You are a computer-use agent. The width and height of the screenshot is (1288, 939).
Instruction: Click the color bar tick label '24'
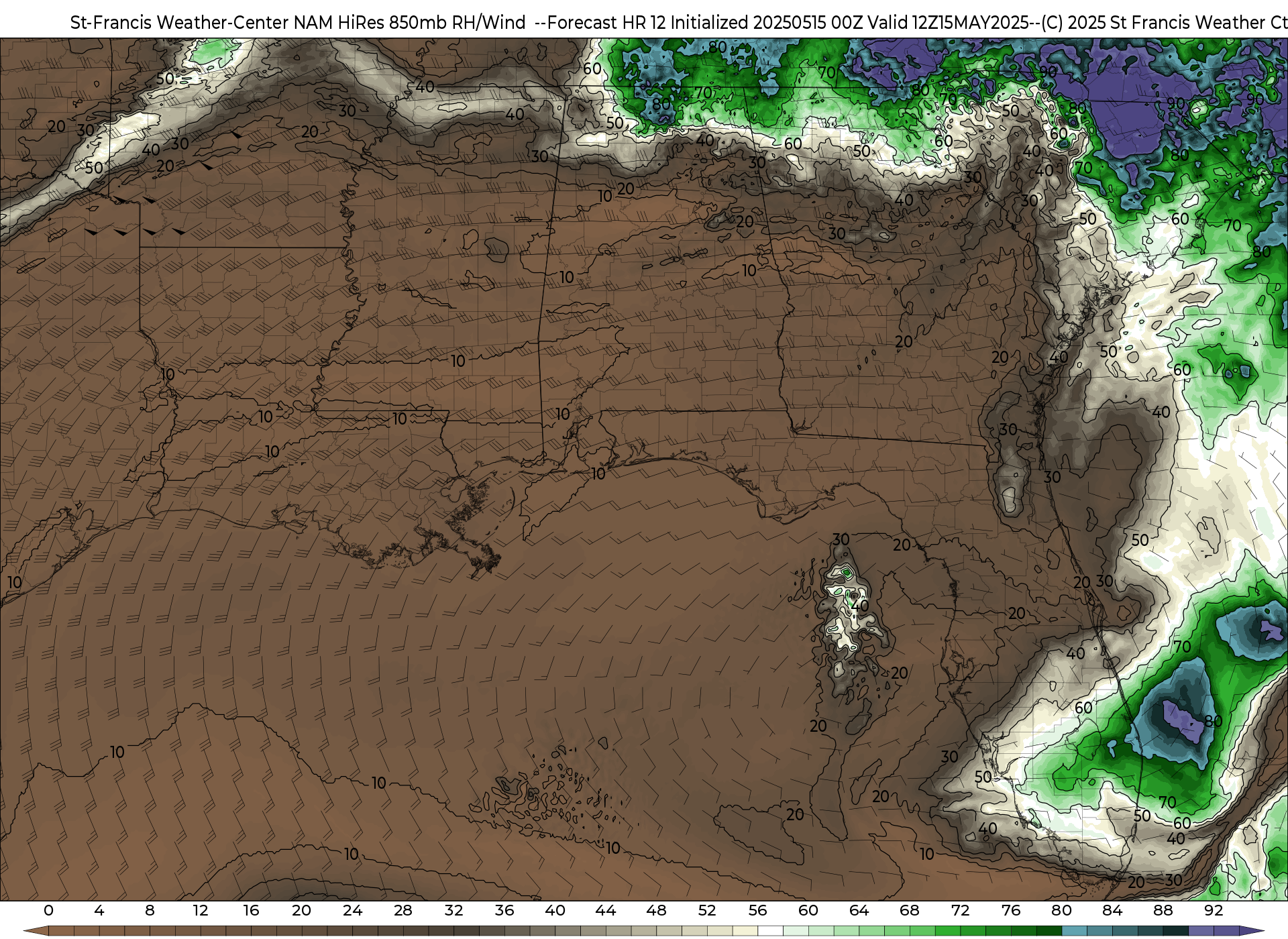[352, 910]
